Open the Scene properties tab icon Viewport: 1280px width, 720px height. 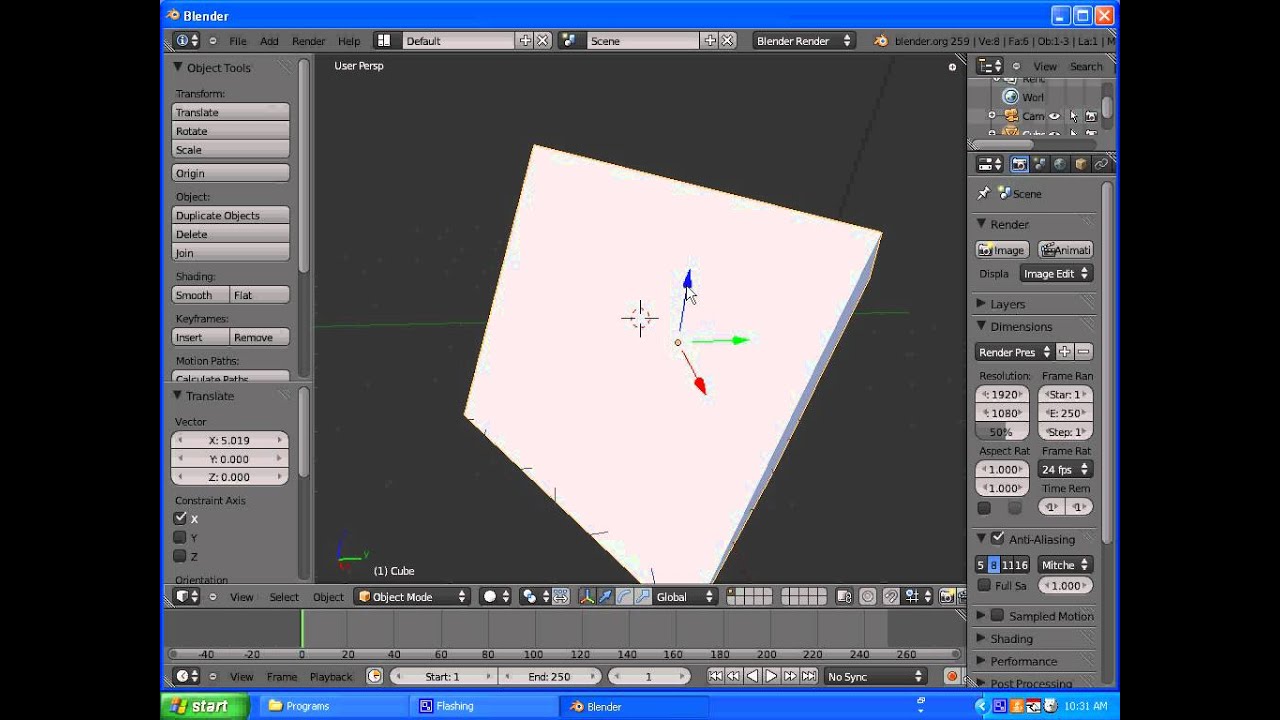1039,164
